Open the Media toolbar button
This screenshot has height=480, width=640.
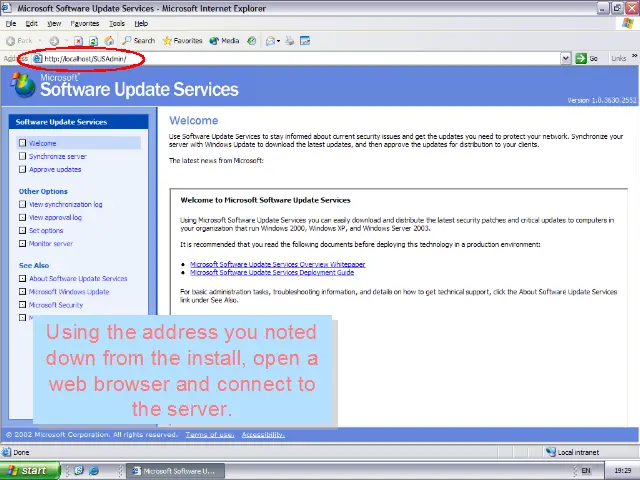coord(224,41)
